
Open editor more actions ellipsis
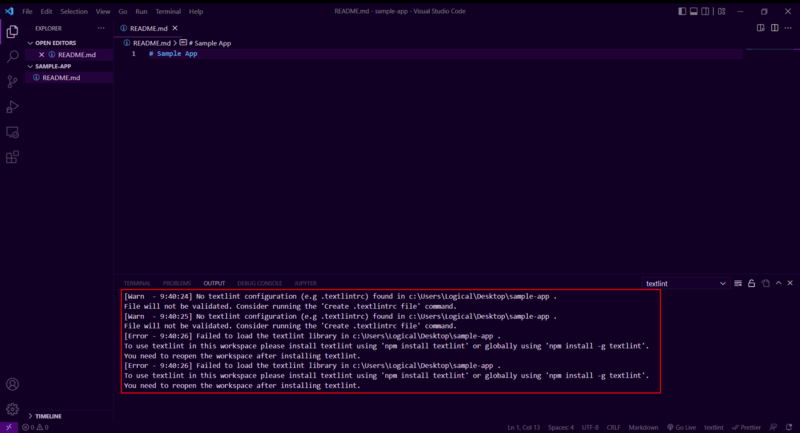[x=788, y=28]
